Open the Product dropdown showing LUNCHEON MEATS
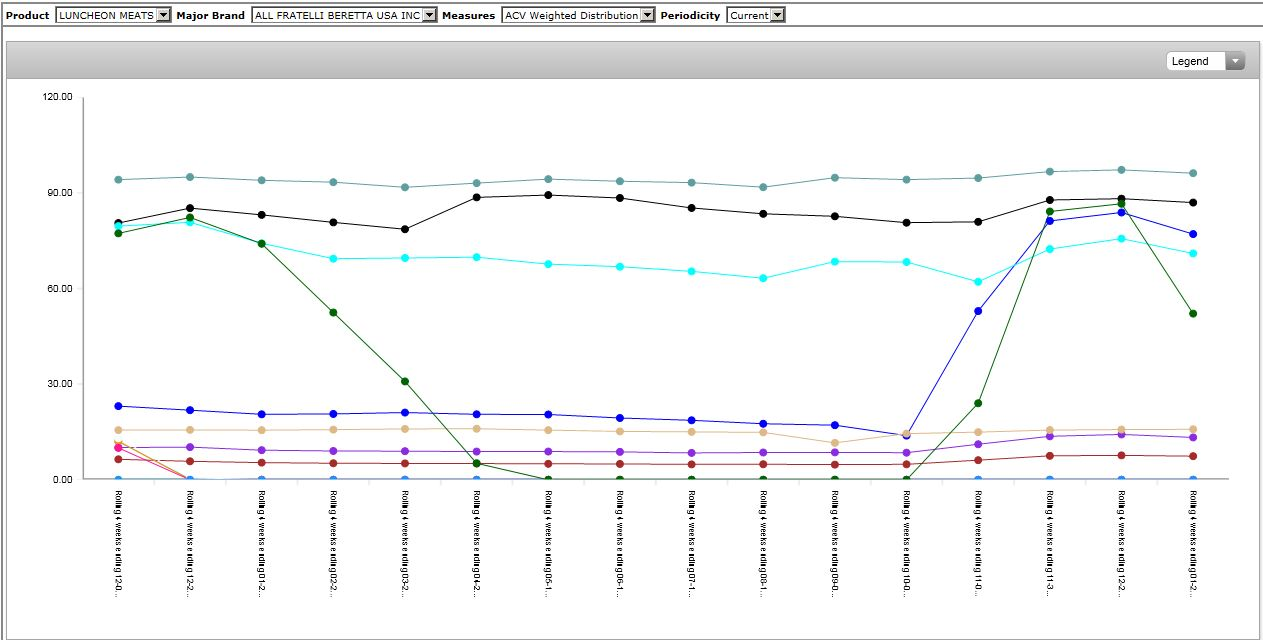1263x640 pixels. coord(113,15)
